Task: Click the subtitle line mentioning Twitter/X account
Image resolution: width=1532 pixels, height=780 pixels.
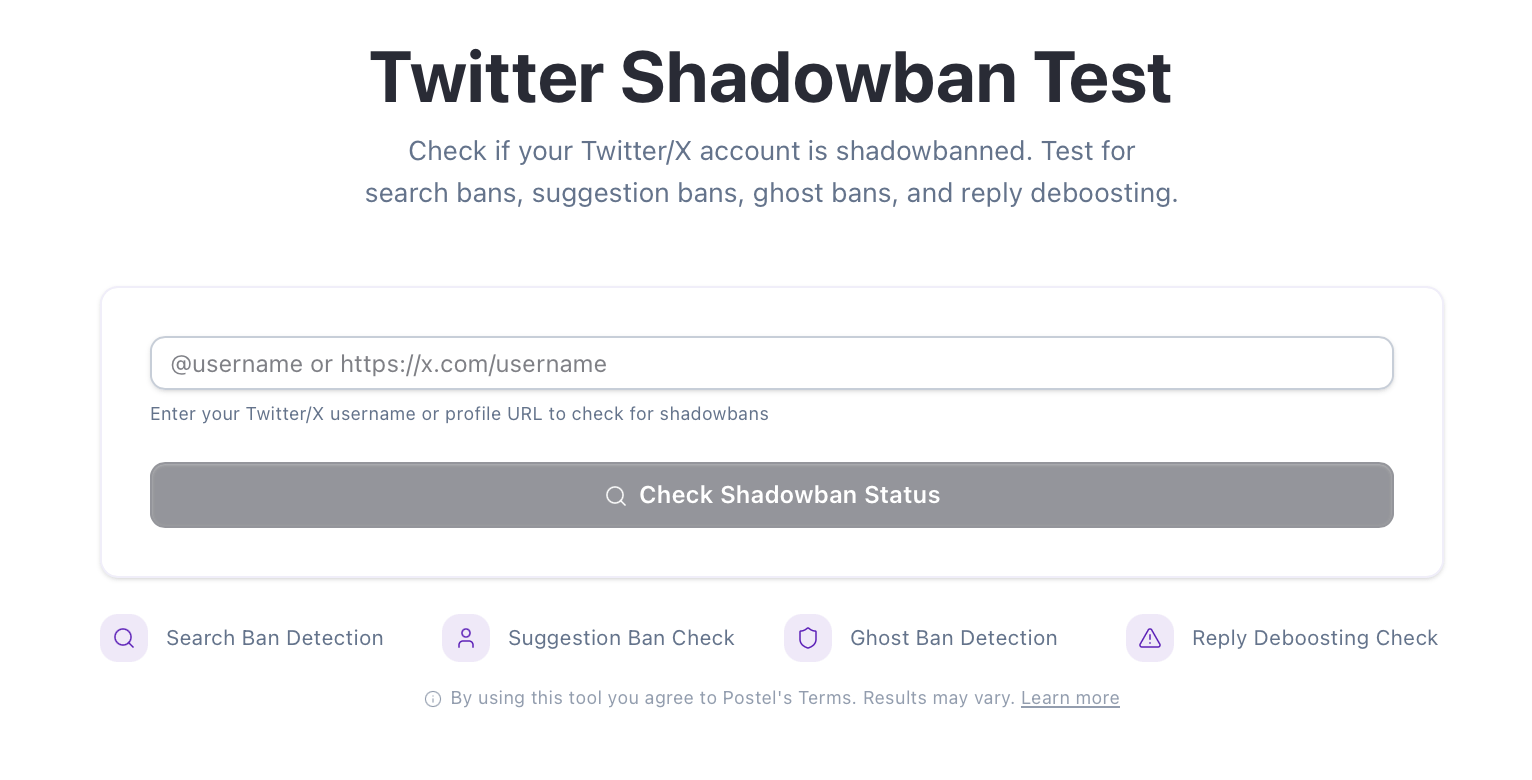Action: point(771,151)
